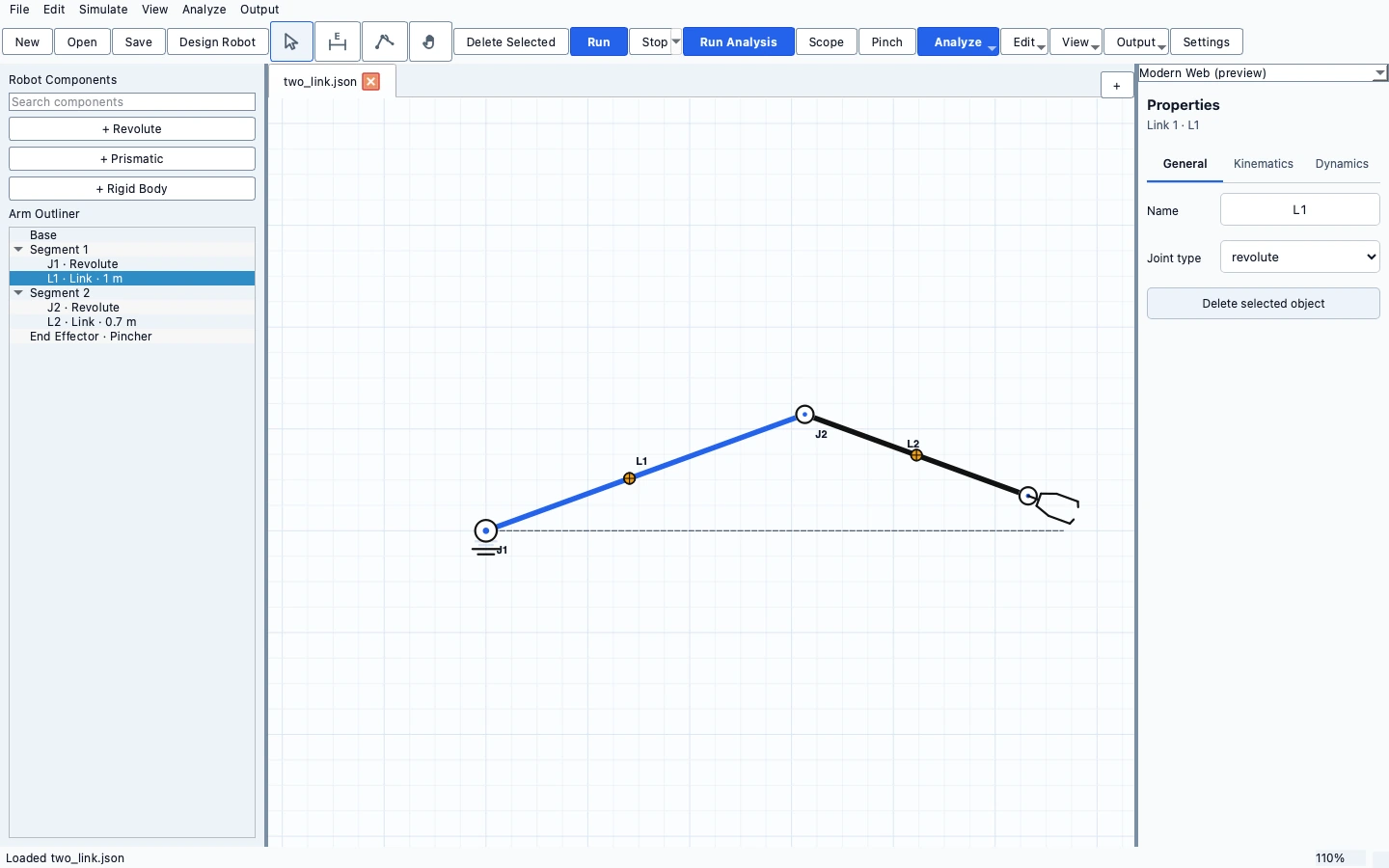This screenshot has height=868, width=1389.
Task: Click the Design Robot button
Action: (x=218, y=42)
